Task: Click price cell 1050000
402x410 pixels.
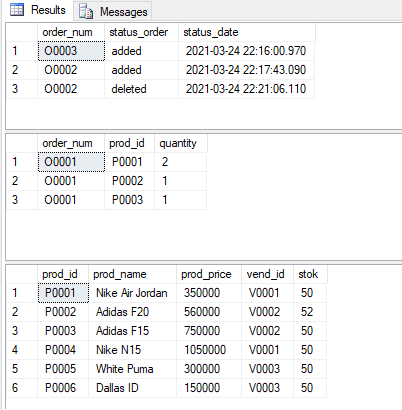Action: click(x=209, y=350)
